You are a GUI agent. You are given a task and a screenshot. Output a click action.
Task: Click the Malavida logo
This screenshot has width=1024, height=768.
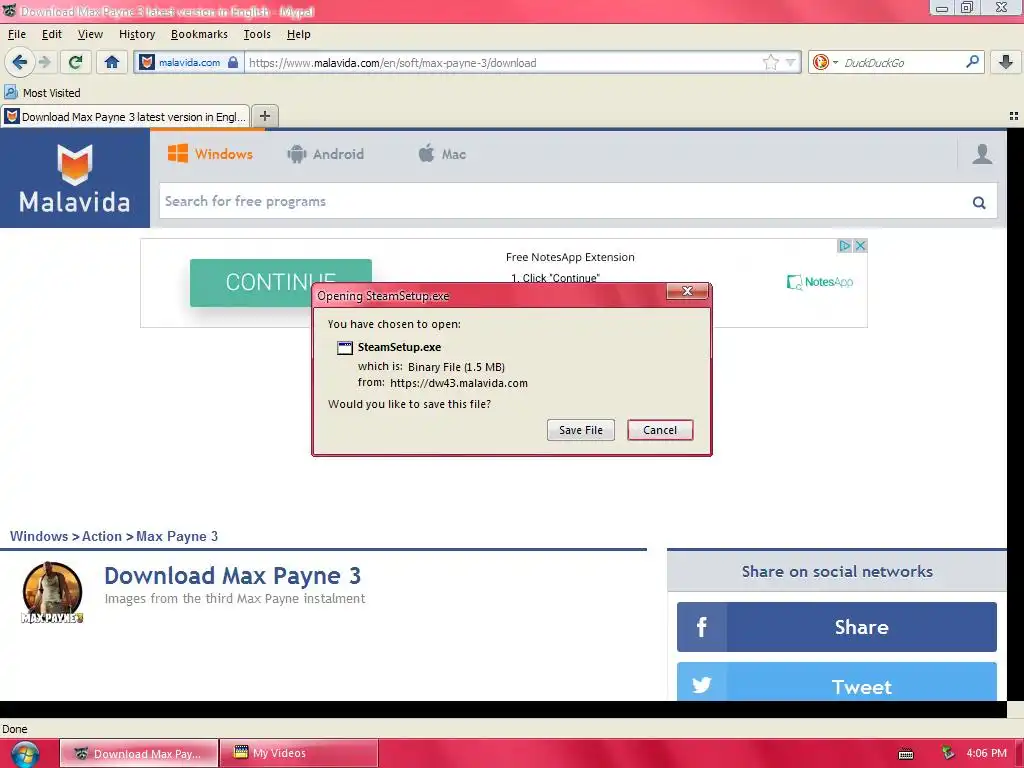pyautogui.click(x=74, y=178)
